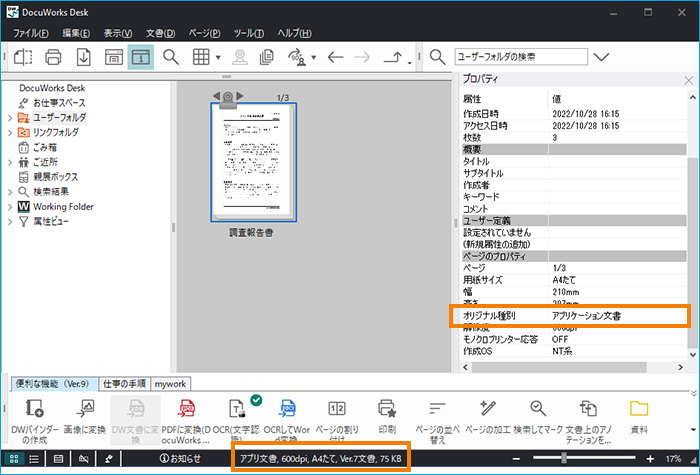Expand the ユーザーフォルダ tree node arrow
Image resolution: width=700 pixels, height=475 pixels.
point(10,118)
